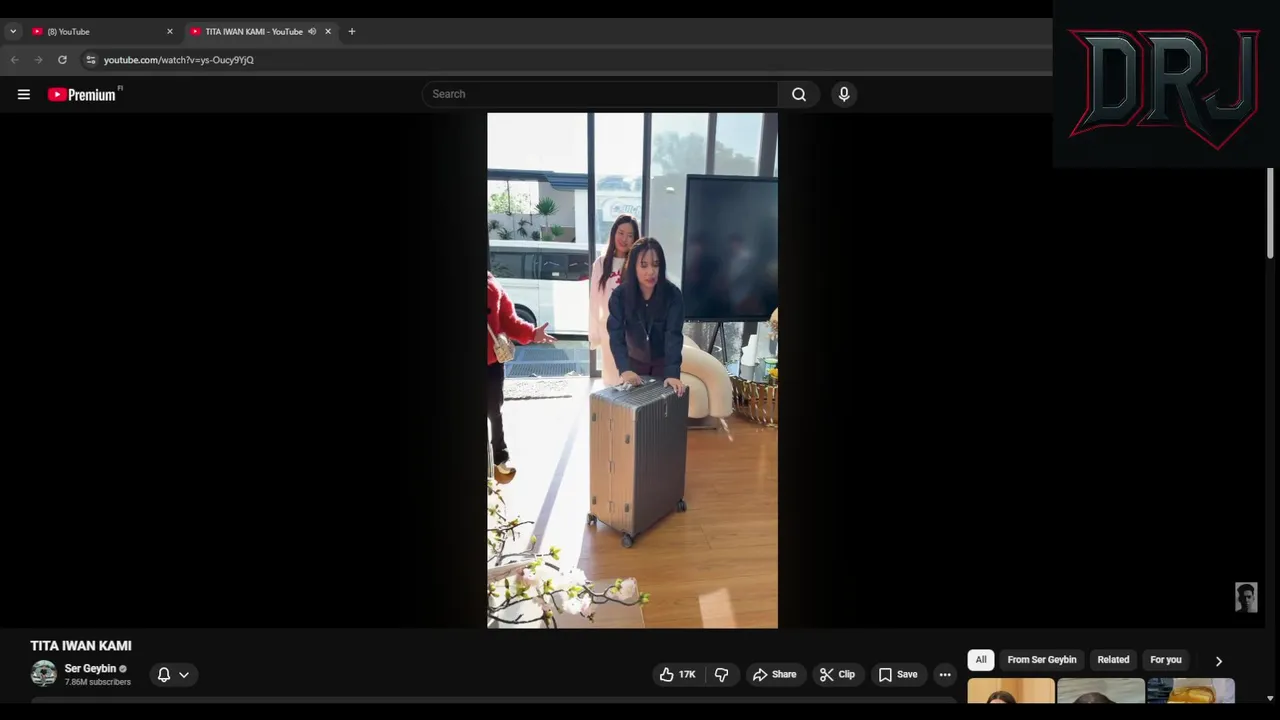Create a Clip of the video
The width and height of the screenshot is (1280, 720).
coord(837,674)
